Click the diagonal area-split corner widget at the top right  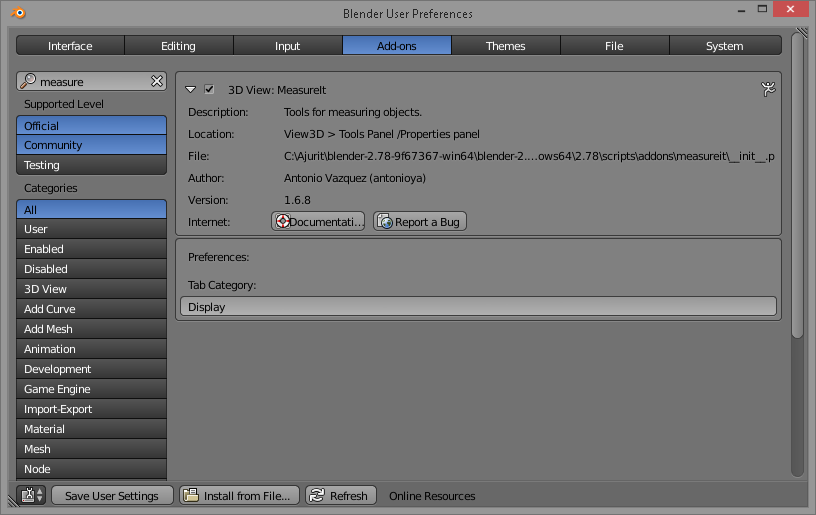coord(802,32)
